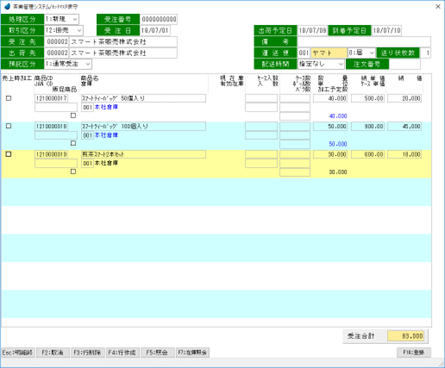Click the F7 stock inquiry button
Image resolution: width=445 pixels, height=368 pixels.
[193, 353]
